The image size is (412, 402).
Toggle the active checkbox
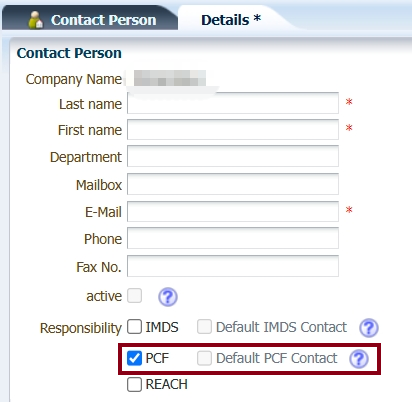coord(135,296)
